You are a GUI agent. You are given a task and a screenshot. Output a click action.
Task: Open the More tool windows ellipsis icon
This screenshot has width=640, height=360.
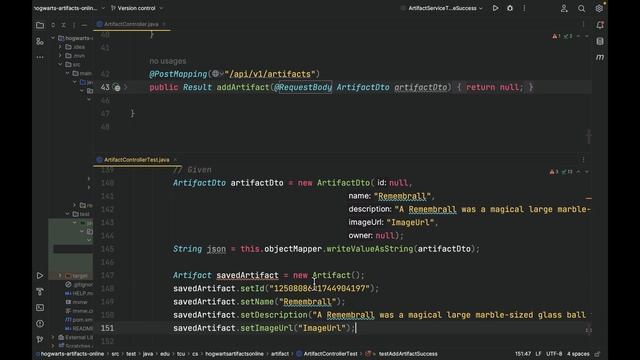[40, 57]
